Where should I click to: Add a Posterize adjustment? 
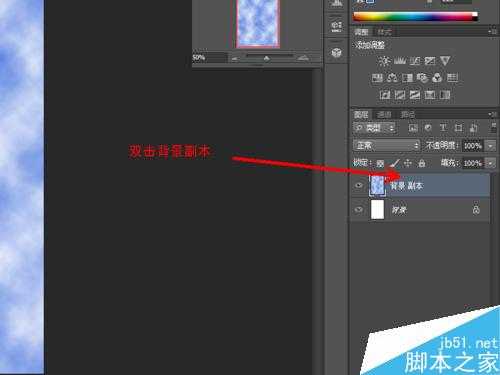pyautogui.click(x=400, y=95)
